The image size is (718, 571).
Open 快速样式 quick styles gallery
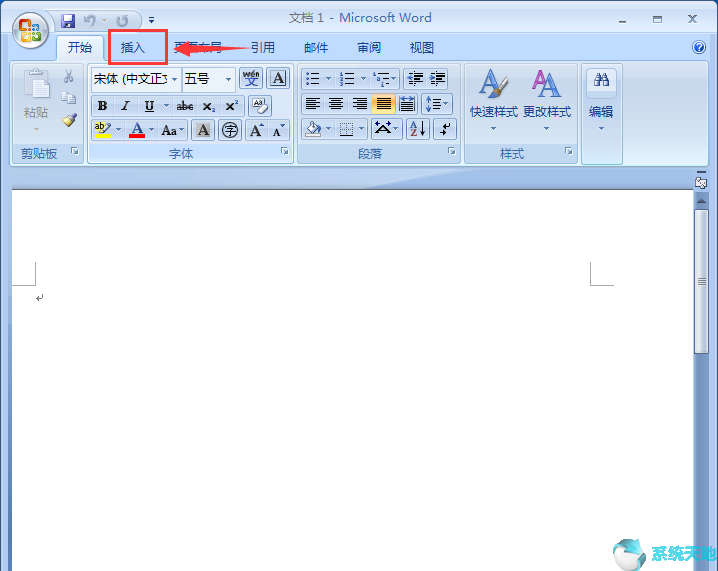[x=494, y=100]
